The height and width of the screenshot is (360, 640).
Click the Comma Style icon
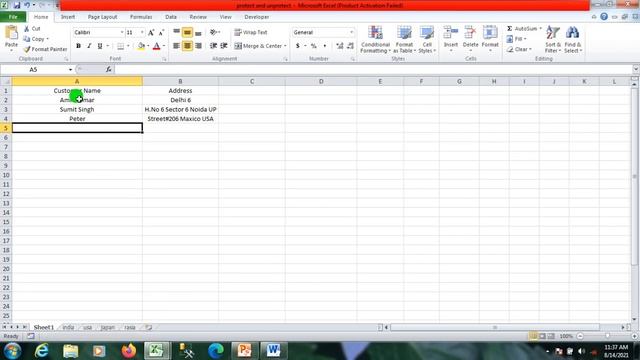pos(325,46)
